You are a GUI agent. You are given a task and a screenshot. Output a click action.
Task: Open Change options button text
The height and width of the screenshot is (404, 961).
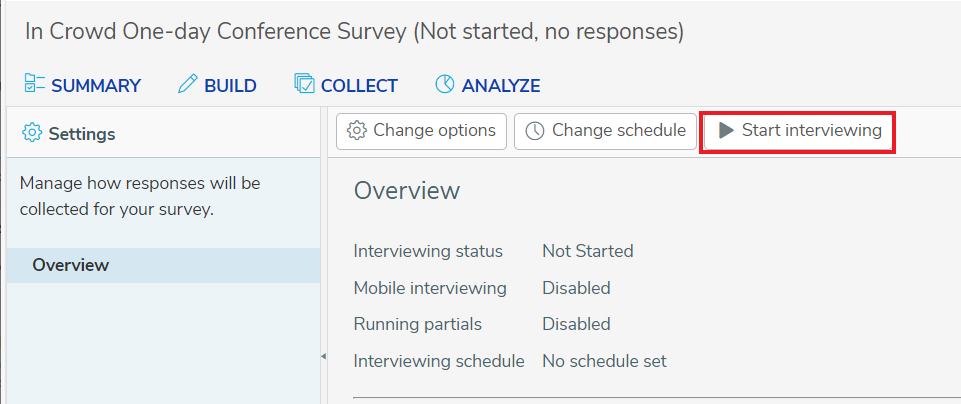pyautogui.click(x=435, y=131)
